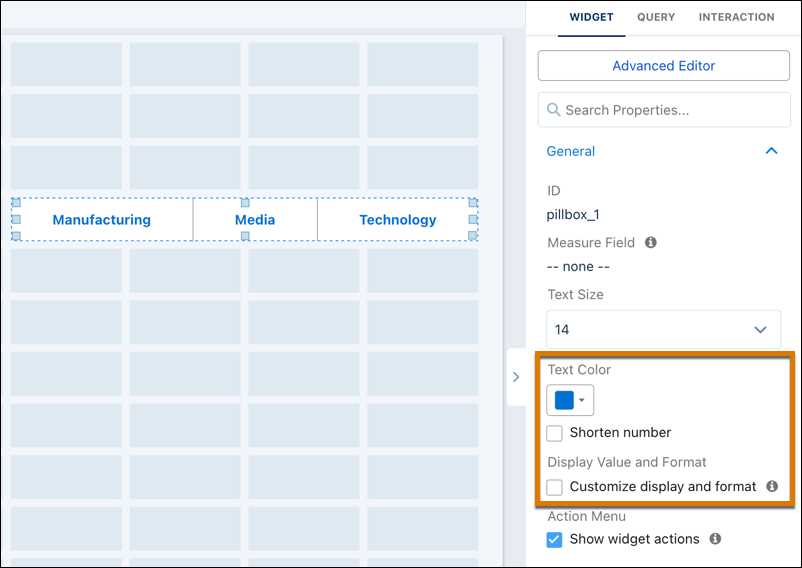802x568 pixels.
Task: Click the right-middle resize handle of pillbox widget
Action: [473, 219]
